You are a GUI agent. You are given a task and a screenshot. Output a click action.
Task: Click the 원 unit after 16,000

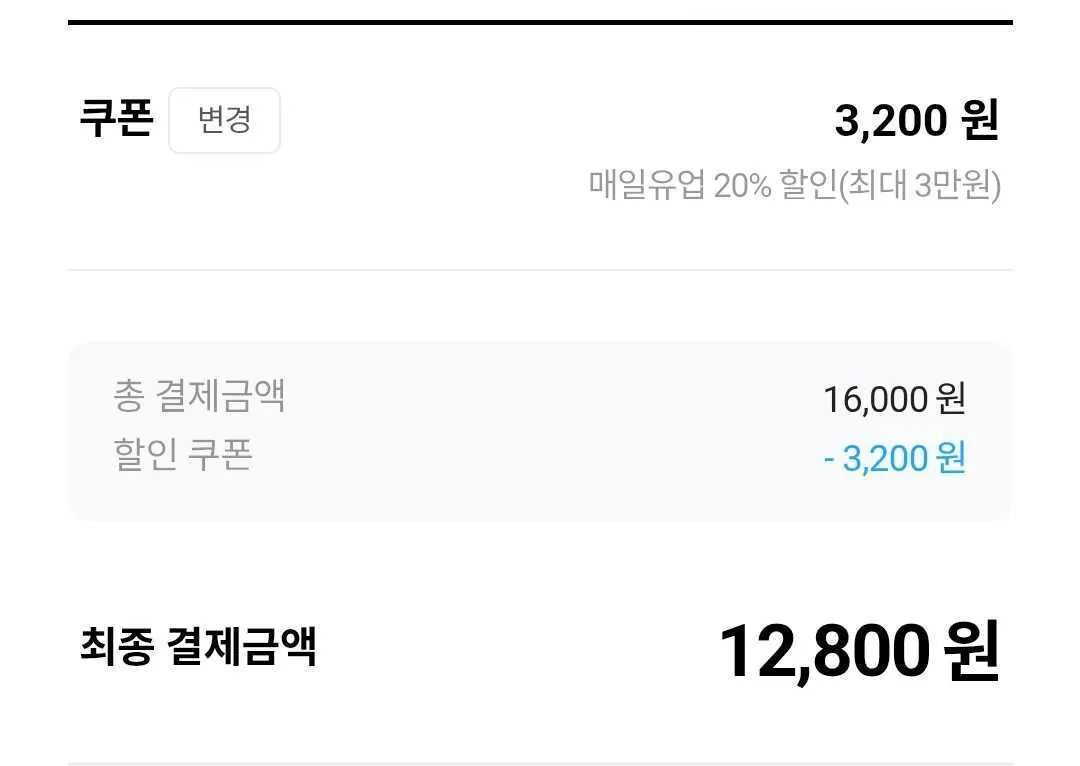pos(951,400)
